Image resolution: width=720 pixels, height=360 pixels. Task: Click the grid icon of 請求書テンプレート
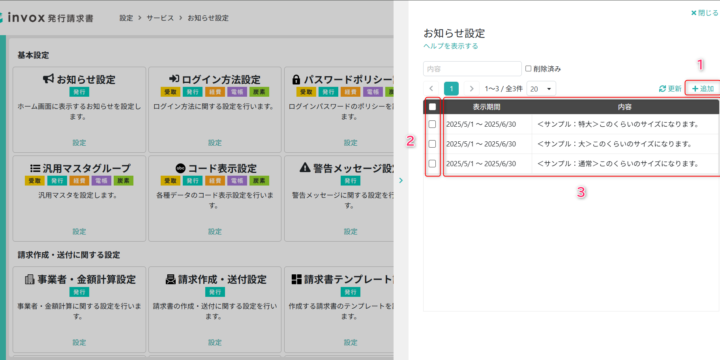(x=297, y=279)
